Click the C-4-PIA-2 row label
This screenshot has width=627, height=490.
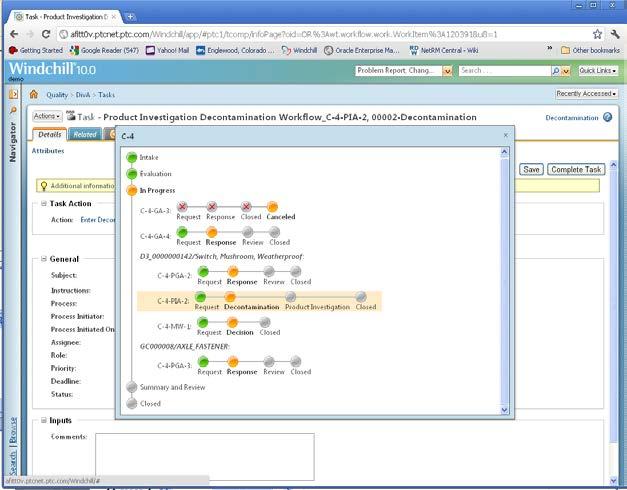point(173,301)
